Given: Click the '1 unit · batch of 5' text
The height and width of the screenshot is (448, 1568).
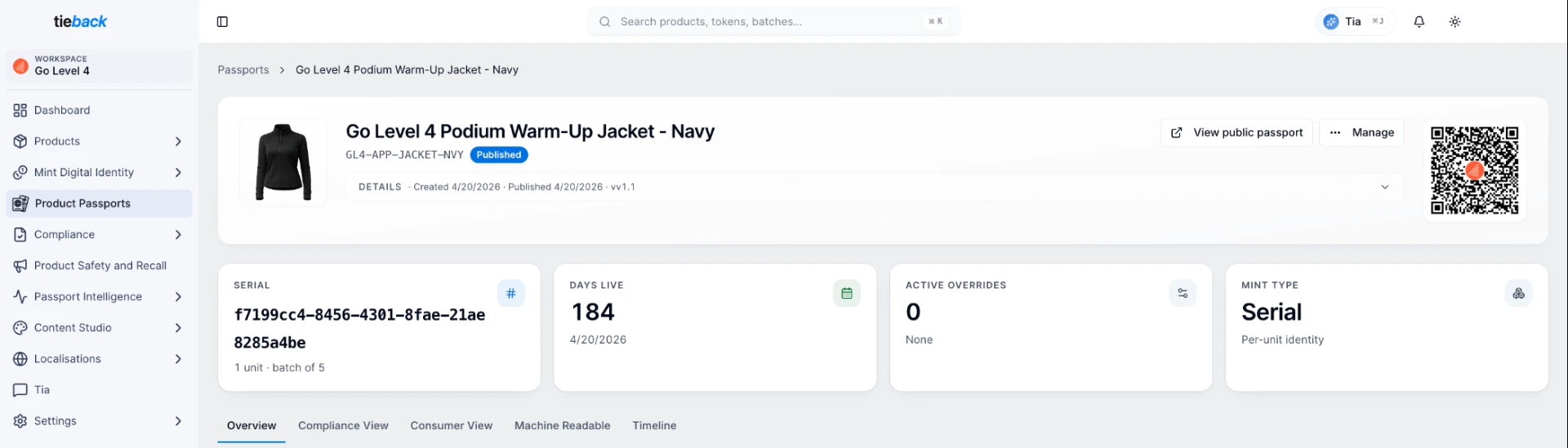Looking at the screenshot, I should 279,368.
